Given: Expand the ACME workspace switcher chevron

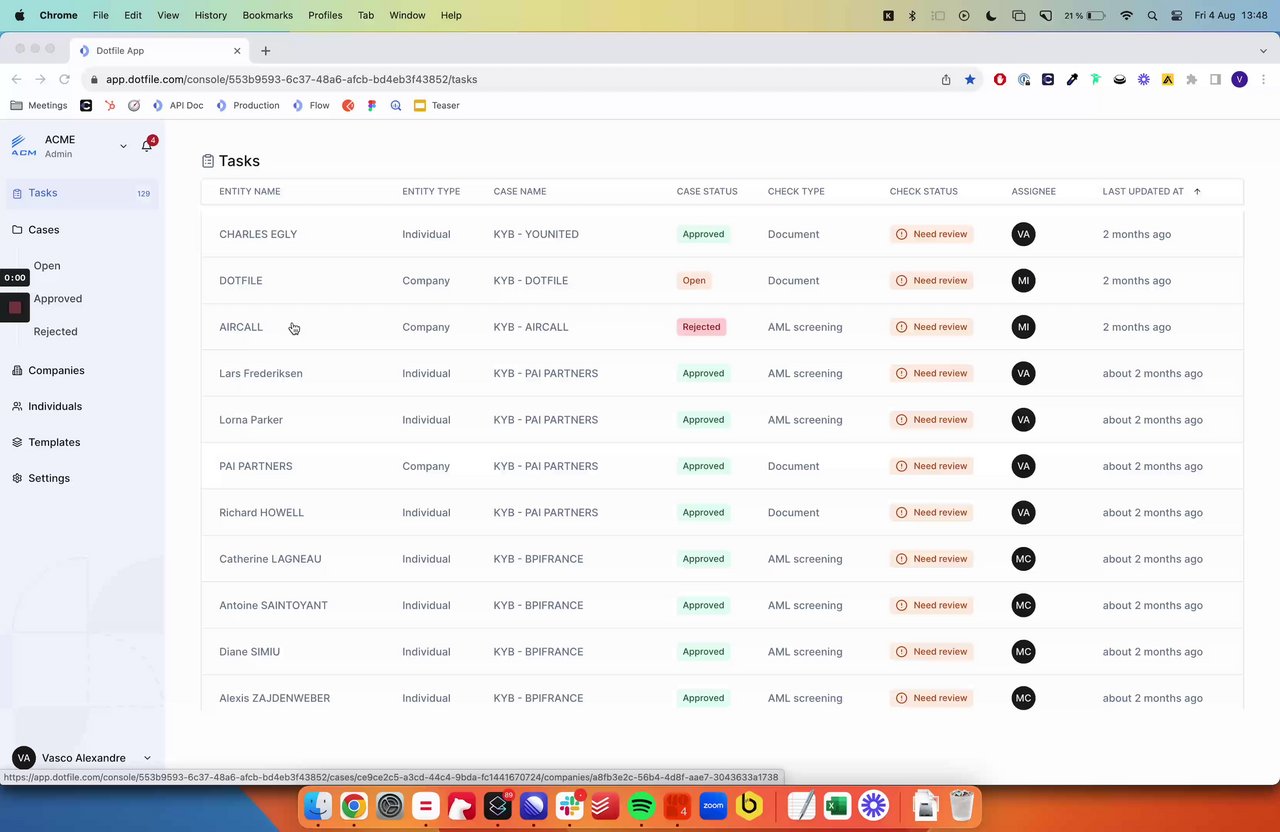Looking at the screenshot, I should coord(123,146).
